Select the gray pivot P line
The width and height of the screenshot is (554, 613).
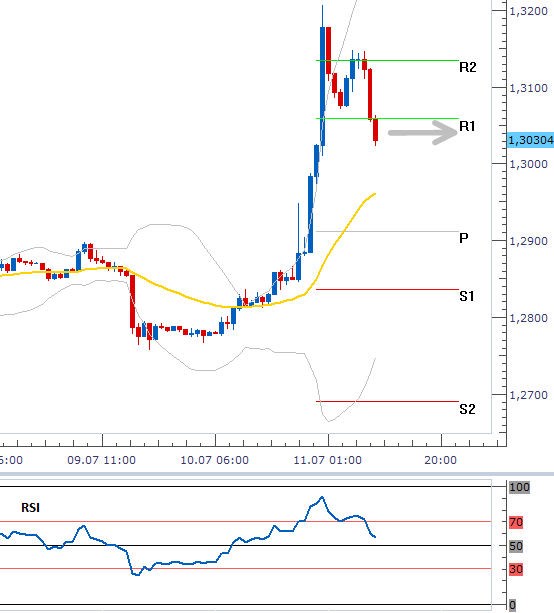click(x=387, y=231)
